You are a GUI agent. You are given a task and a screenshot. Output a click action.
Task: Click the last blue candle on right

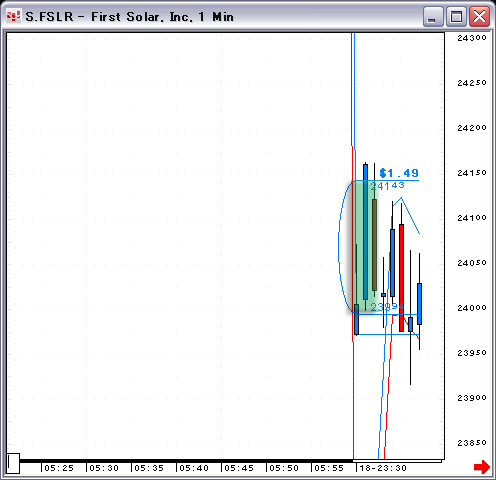[419, 304]
